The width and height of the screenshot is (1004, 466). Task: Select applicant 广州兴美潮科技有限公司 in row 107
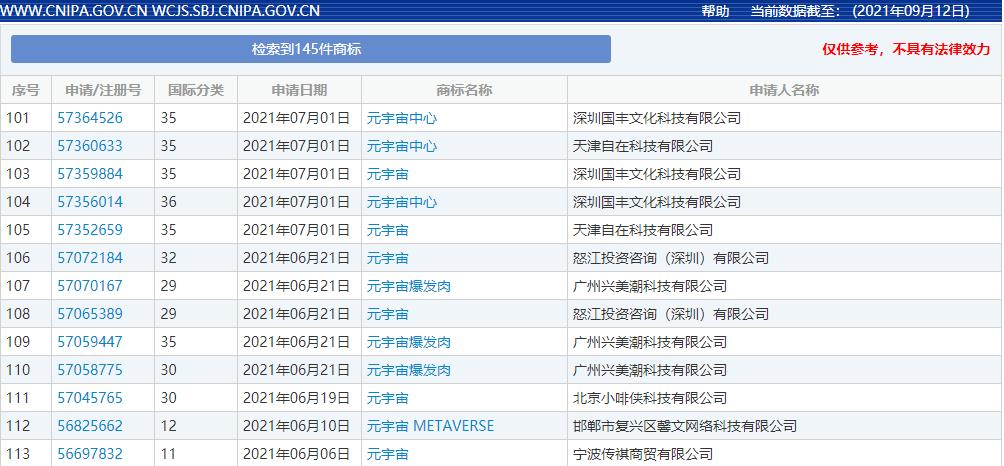pos(650,286)
